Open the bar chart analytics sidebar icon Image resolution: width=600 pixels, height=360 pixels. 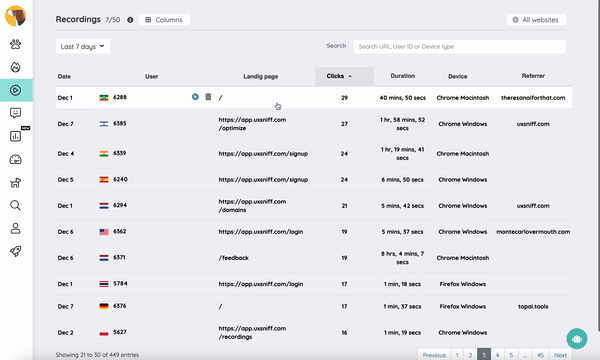pyautogui.click(x=15, y=136)
